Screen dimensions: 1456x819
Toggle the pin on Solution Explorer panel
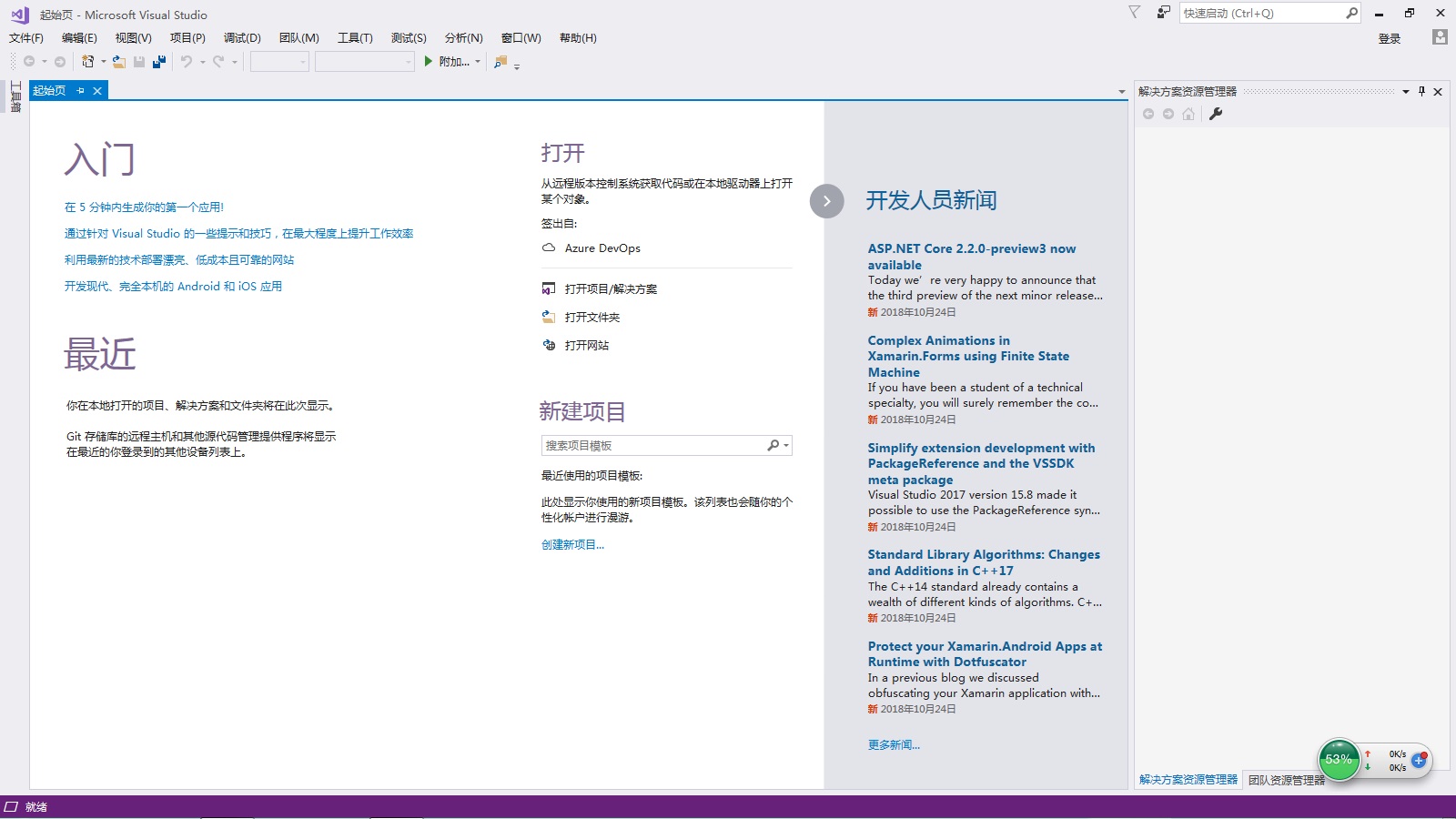(x=1421, y=91)
